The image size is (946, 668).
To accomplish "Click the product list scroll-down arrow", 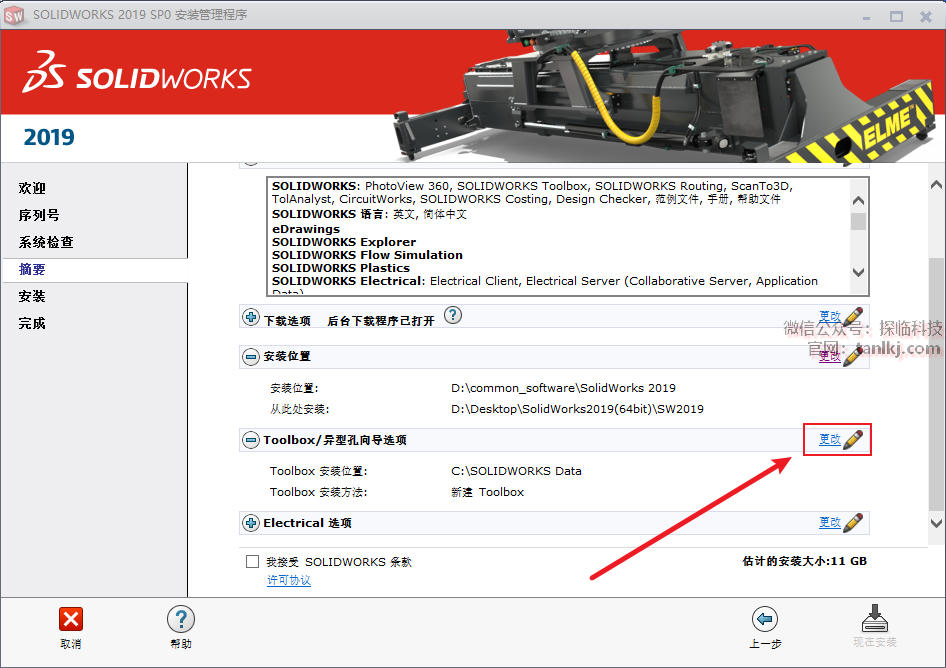I will [x=859, y=272].
